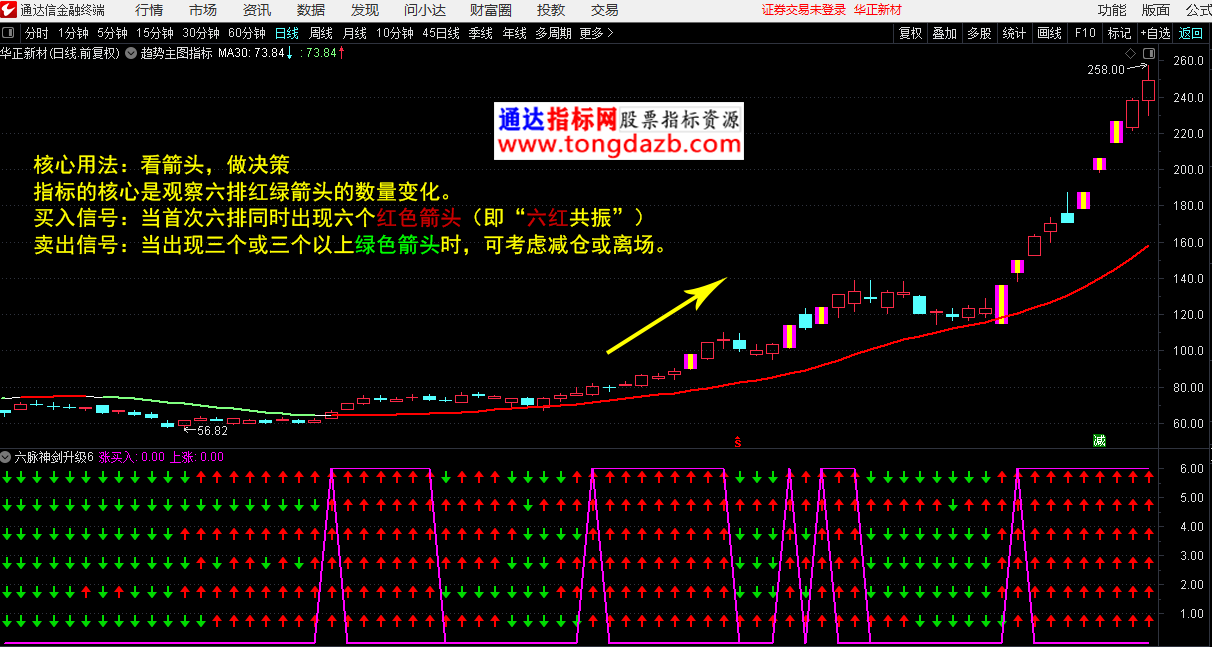
Task: Toggle the left sidebar panel icon
Action: 8,33
